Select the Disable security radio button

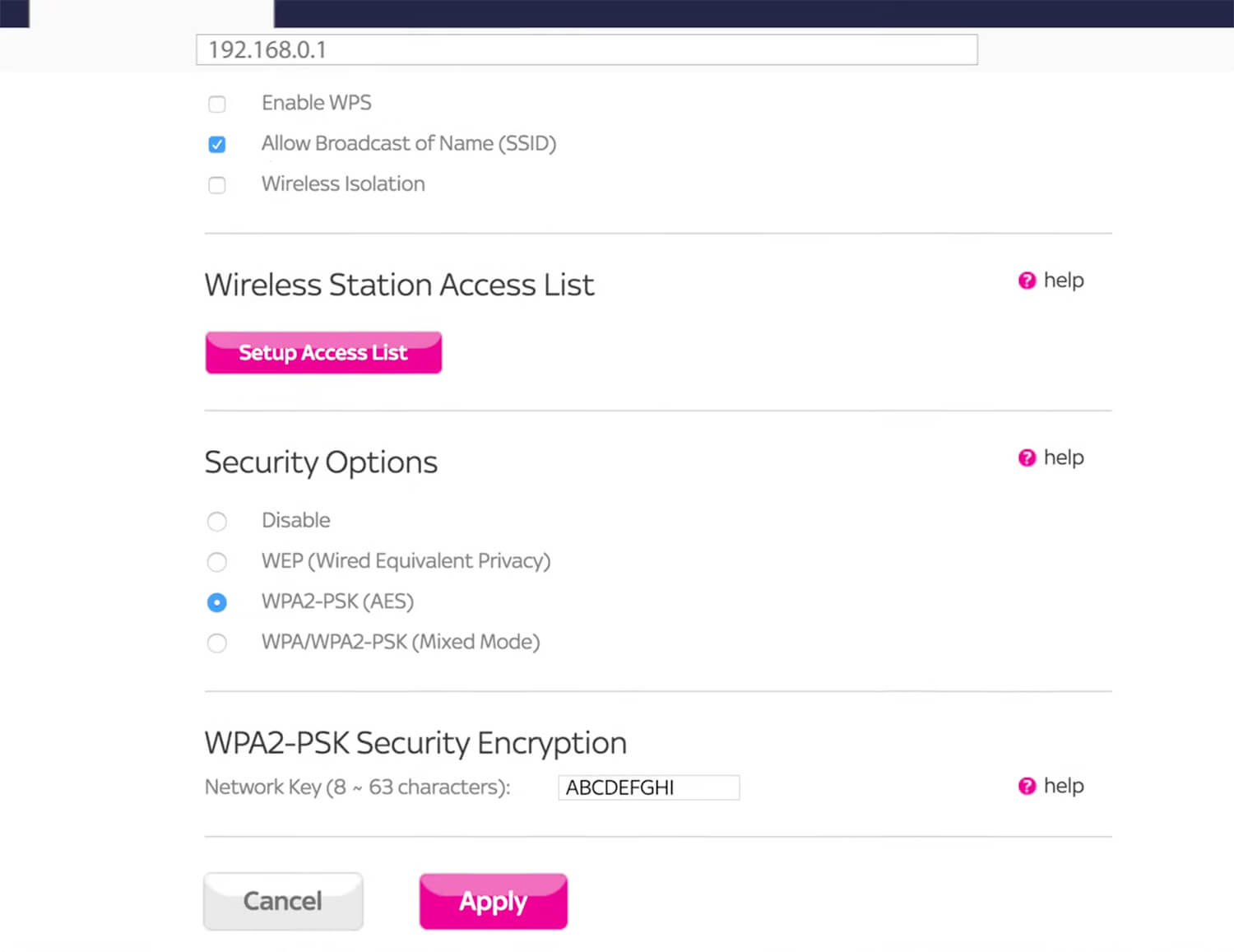tap(217, 521)
